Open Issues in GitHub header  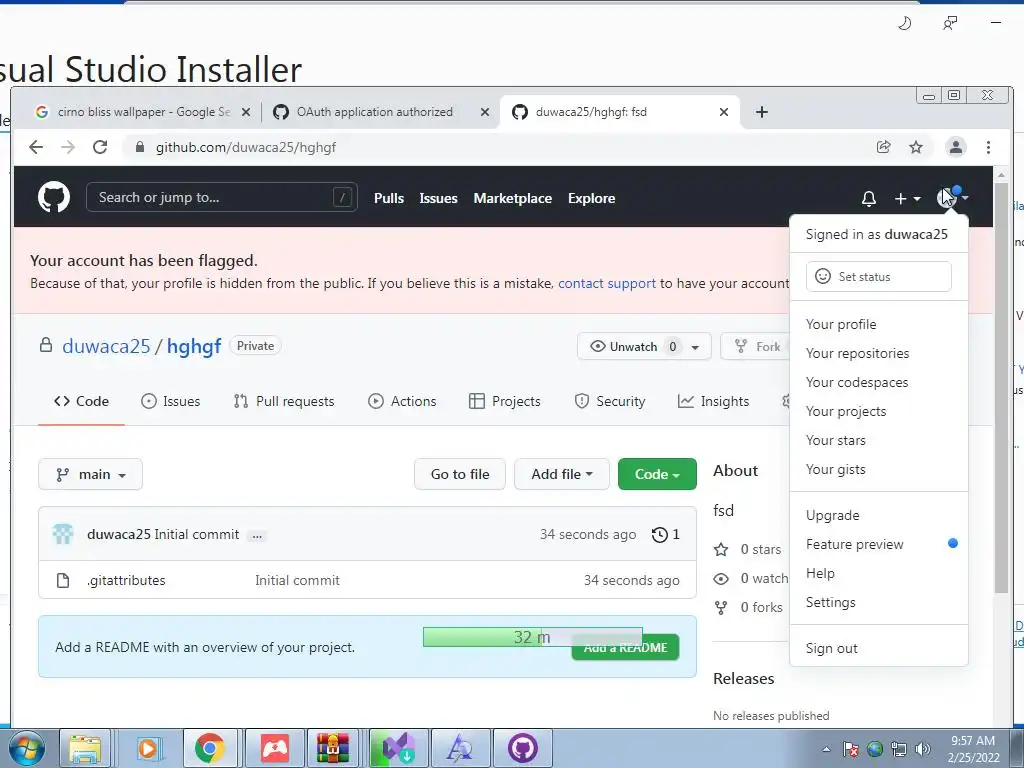[x=438, y=199]
